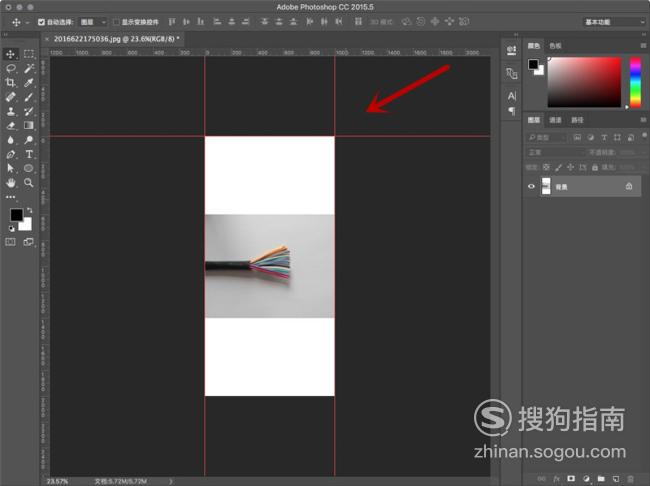Open the Character panel icon

pos(512,96)
